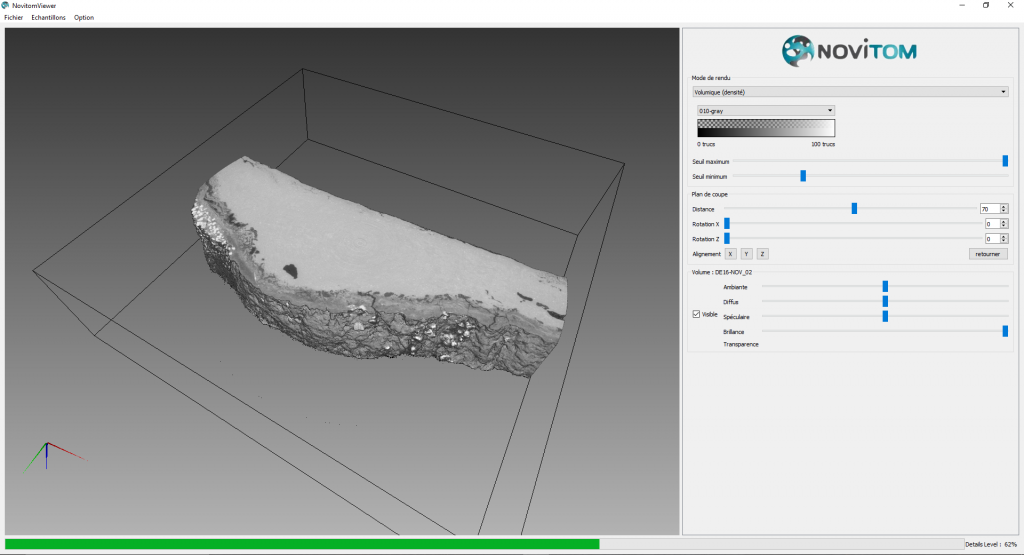Expand the 010-gray colormap dropdown
This screenshot has width=1024, height=555.
coord(766,110)
